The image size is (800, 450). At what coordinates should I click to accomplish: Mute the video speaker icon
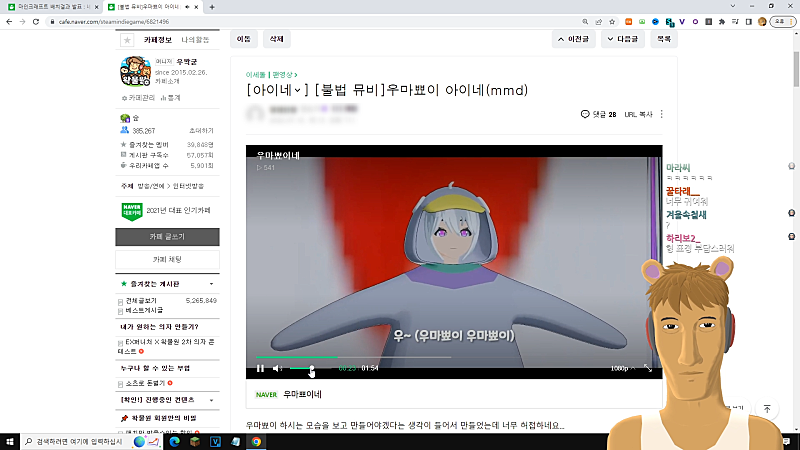(x=277, y=368)
